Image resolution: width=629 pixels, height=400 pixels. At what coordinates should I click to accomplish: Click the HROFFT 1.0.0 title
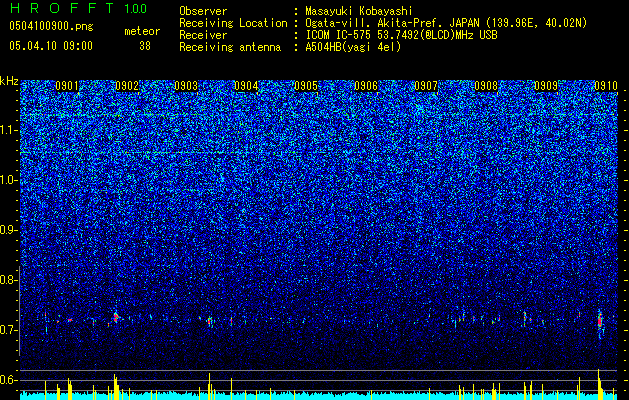pos(79,8)
